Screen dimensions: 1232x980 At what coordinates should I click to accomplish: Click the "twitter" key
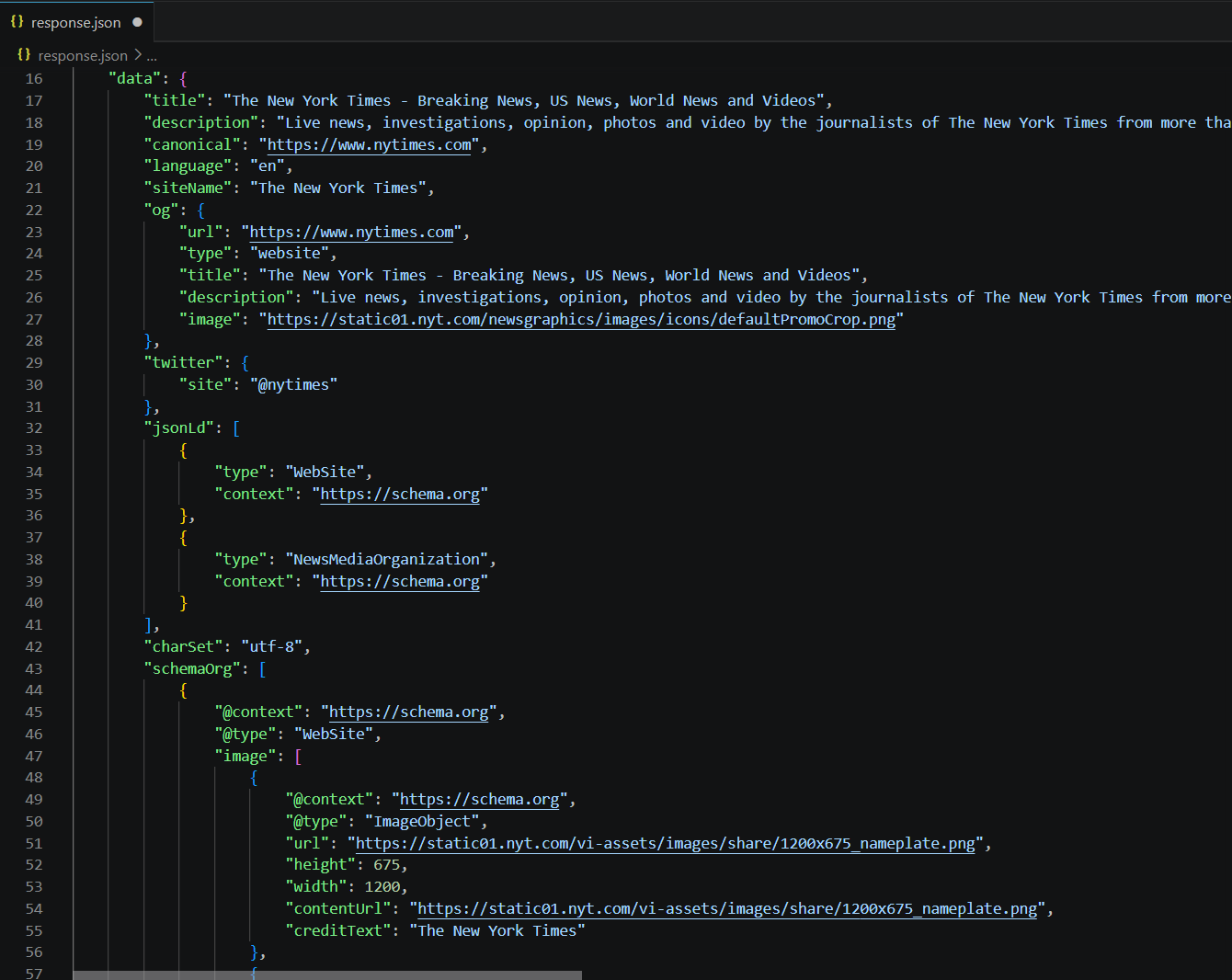click(x=184, y=362)
